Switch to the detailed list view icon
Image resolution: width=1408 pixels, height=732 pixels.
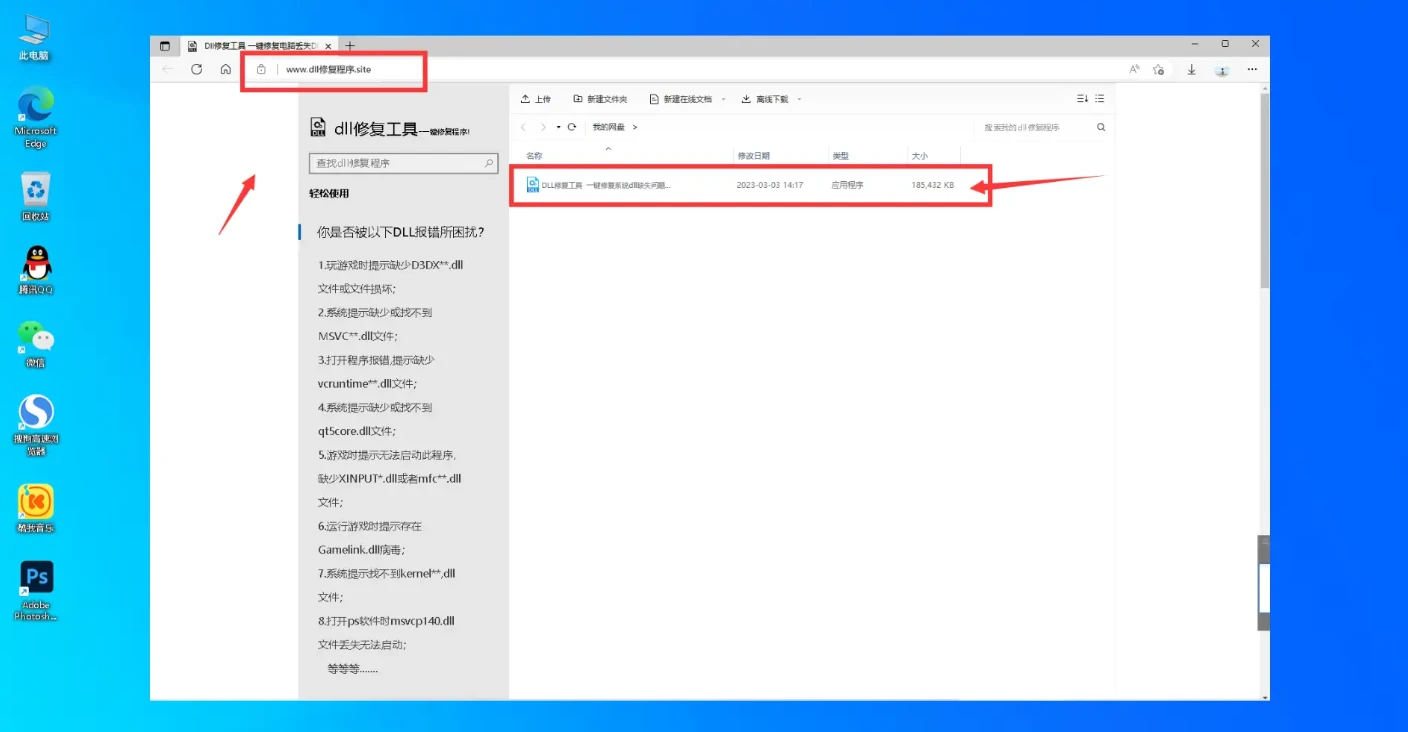pyautogui.click(x=1100, y=99)
